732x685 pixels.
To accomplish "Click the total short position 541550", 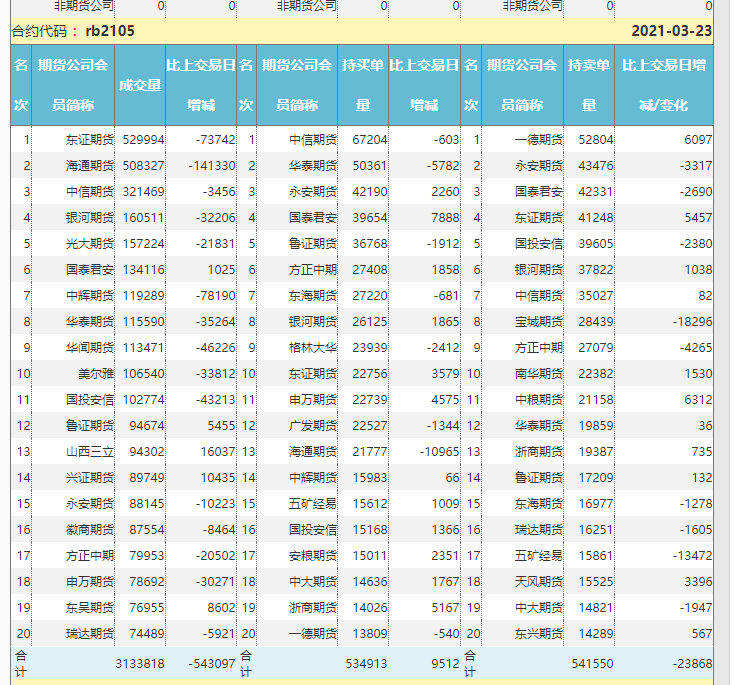I will pyautogui.click(x=590, y=663).
